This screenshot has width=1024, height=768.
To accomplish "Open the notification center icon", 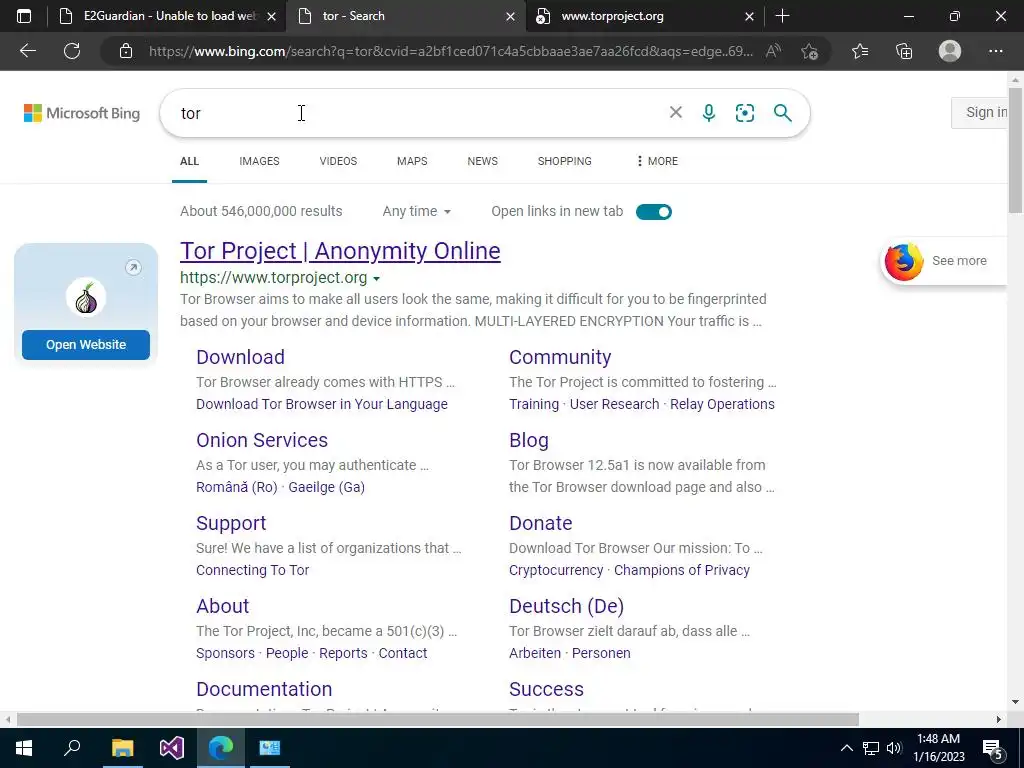I will (993, 748).
